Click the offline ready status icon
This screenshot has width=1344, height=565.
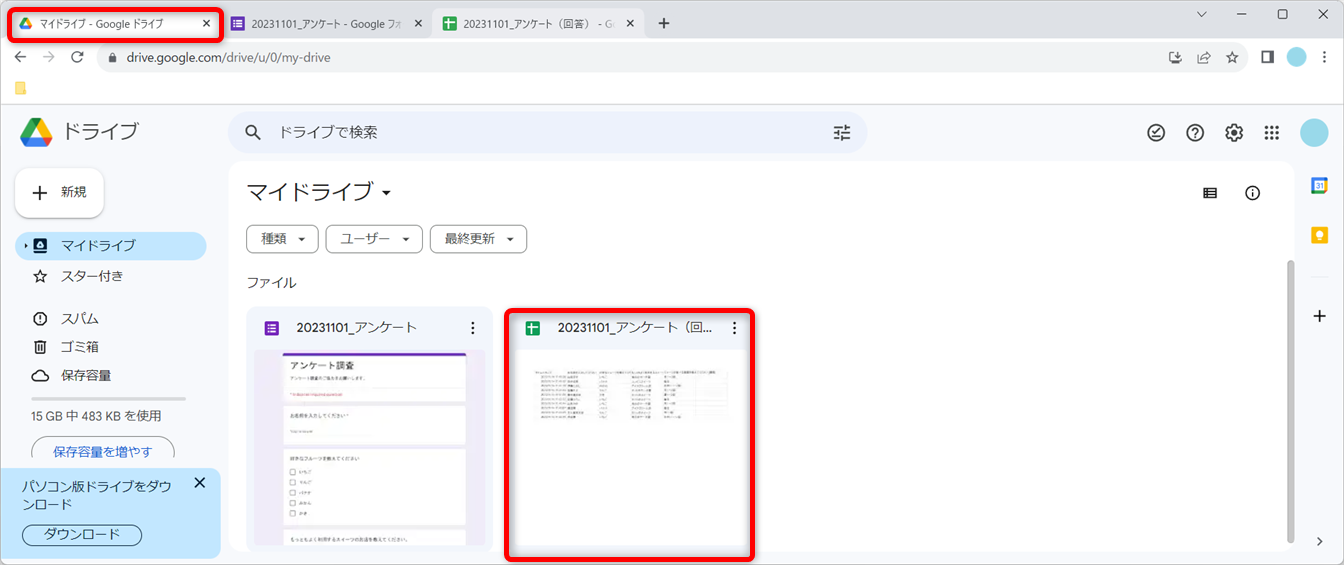[1156, 133]
